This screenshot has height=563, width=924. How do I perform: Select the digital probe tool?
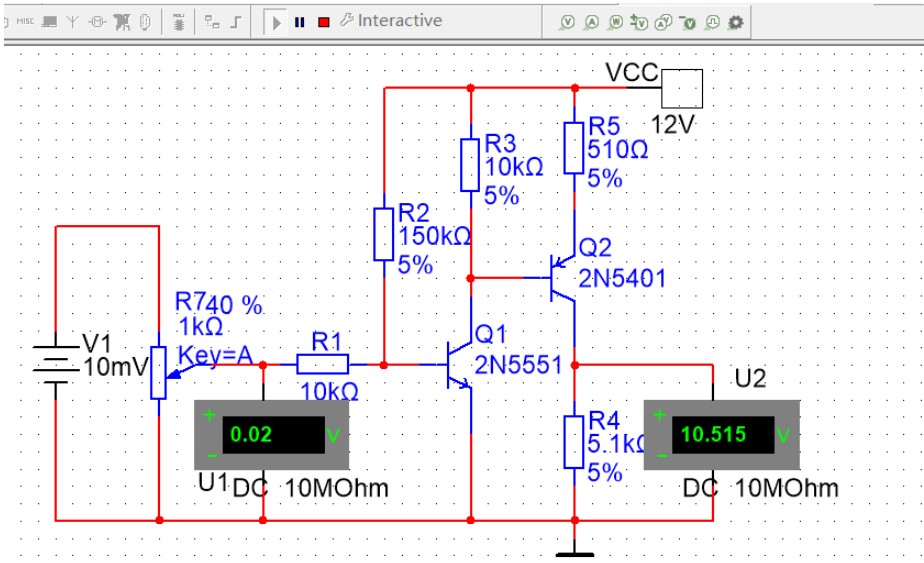[712, 22]
